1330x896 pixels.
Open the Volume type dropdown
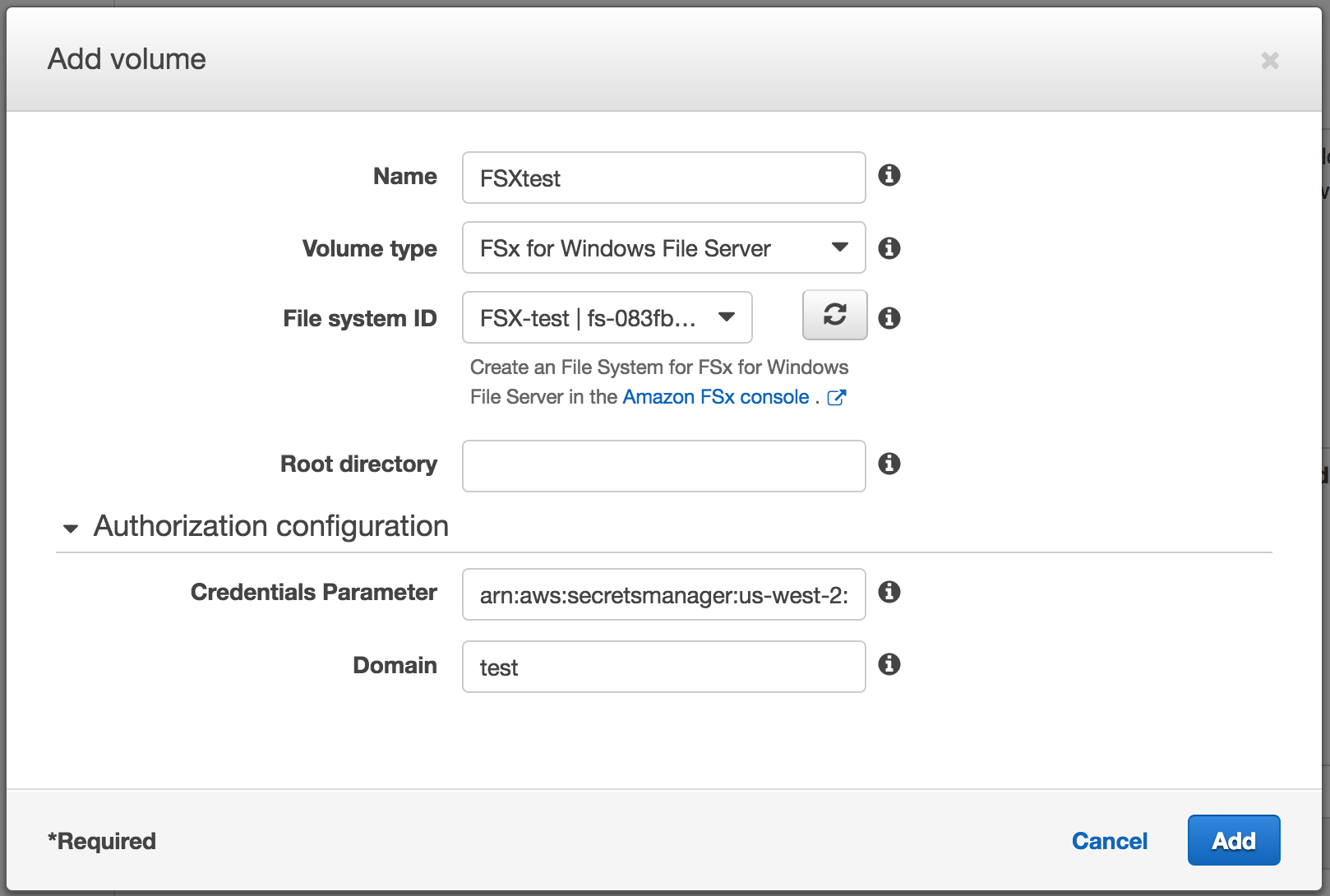663,247
